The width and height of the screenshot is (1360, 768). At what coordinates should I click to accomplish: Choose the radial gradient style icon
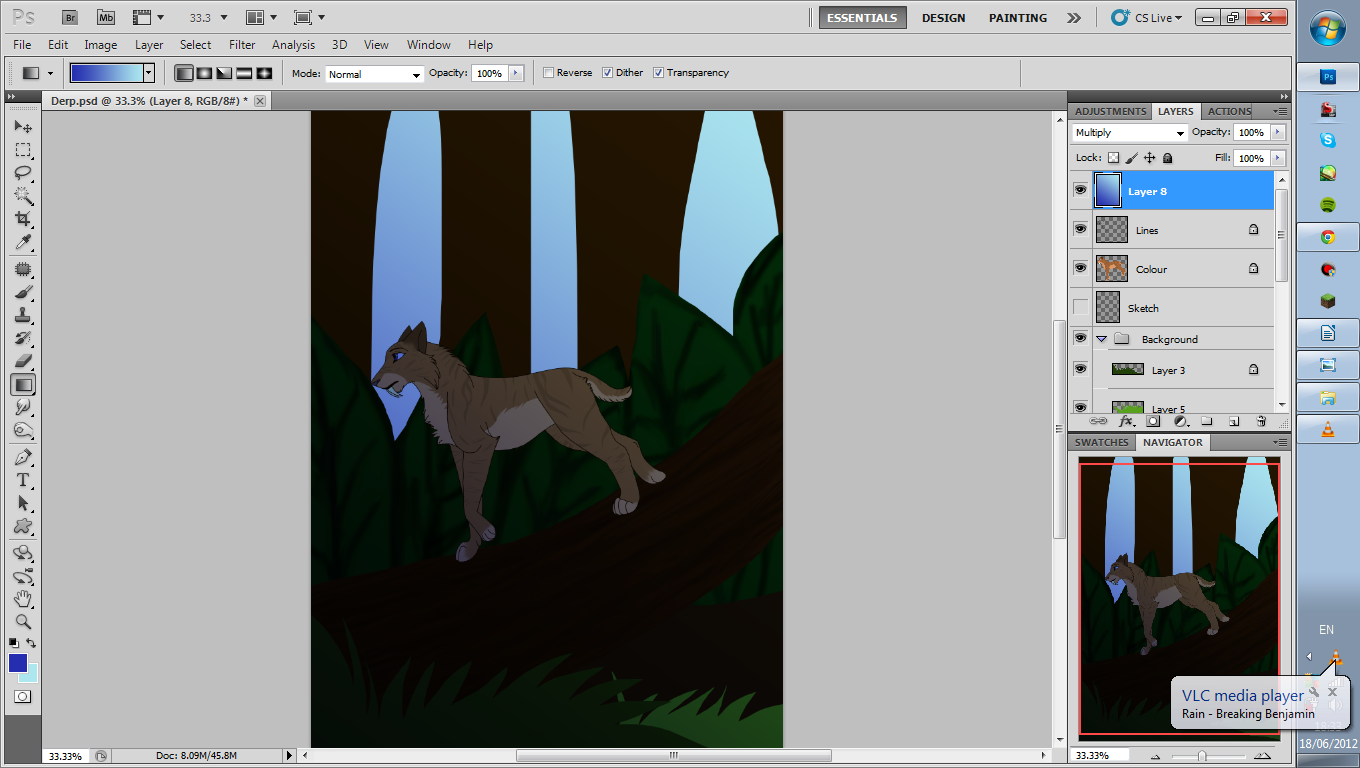pyautogui.click(x=204, y=73)
